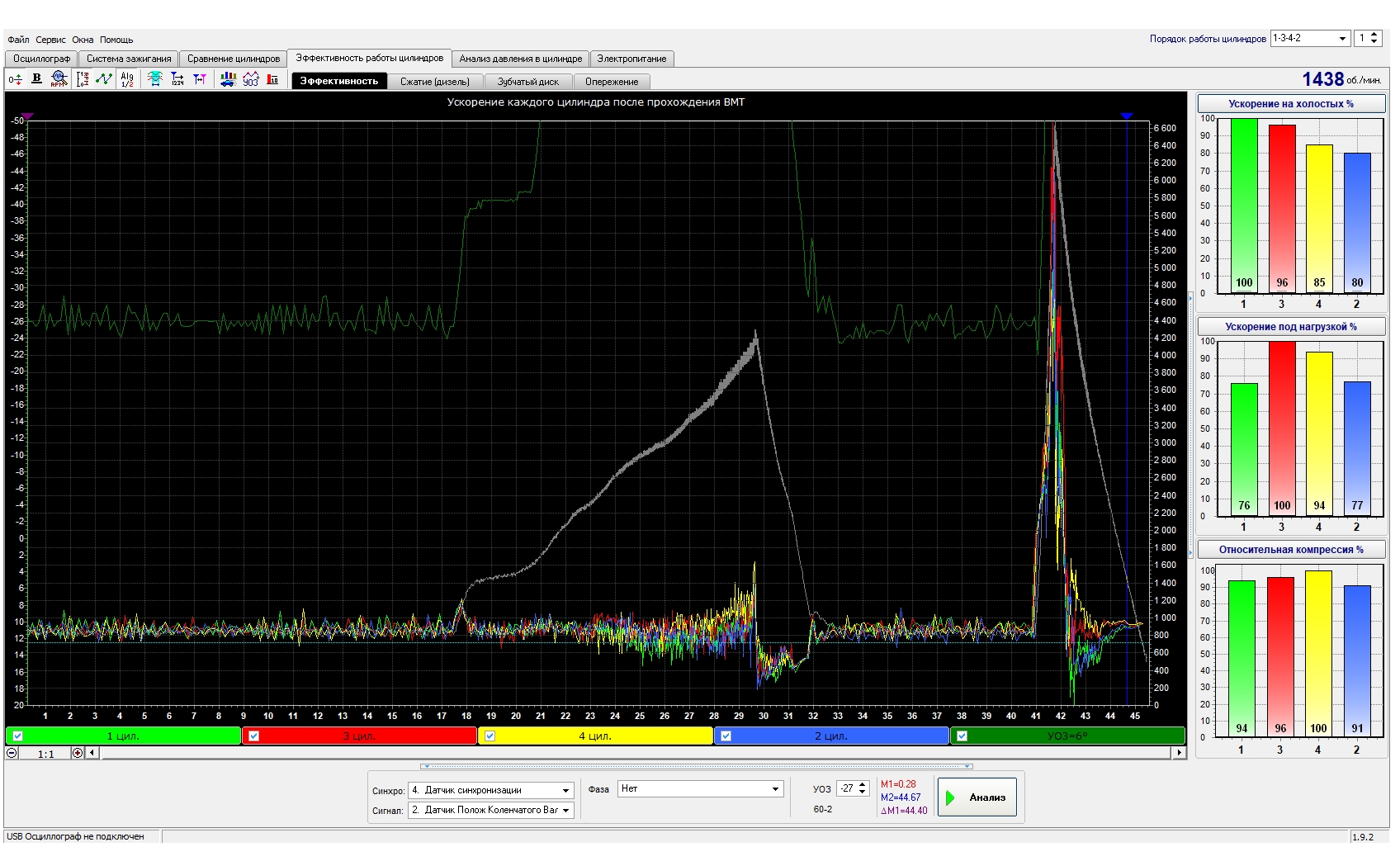Screen dimensions: 1400x847
Task: Switch to Анализ давления в цилиндре tab
Action: 521,59
